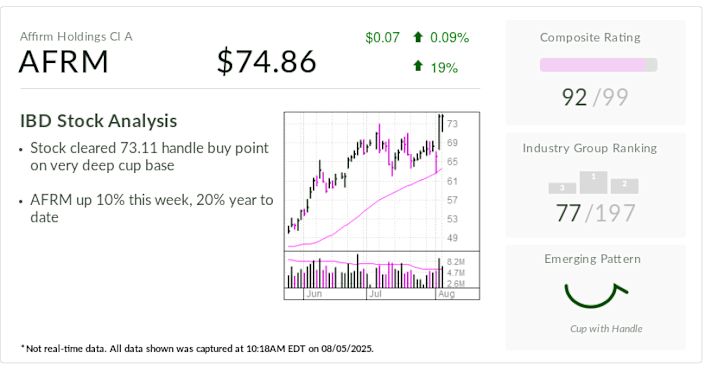Click the Emerging Pattern panel title

[592, 259]
